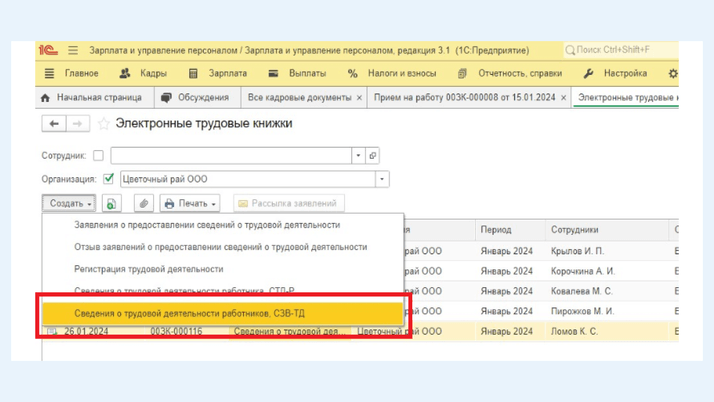Select Регистрация трудовой деятельности menu item
Screen dimensions: 714x402
point(223,269)
